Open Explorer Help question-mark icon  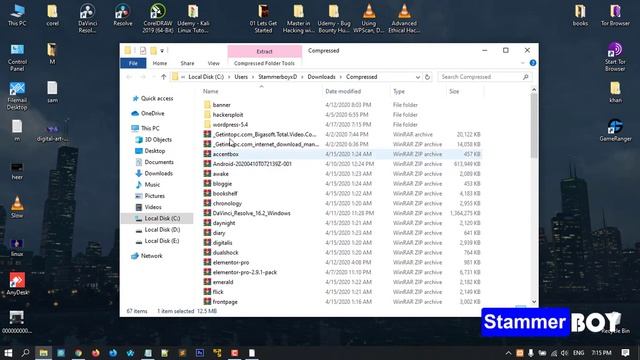coord(533,63)
